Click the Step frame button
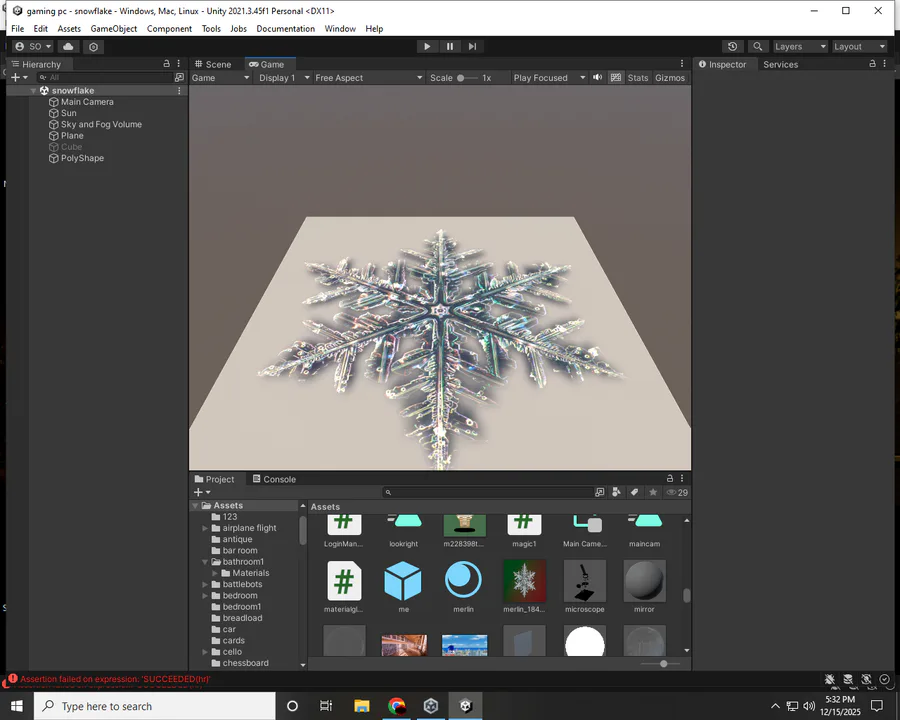 tap(472, 47)
